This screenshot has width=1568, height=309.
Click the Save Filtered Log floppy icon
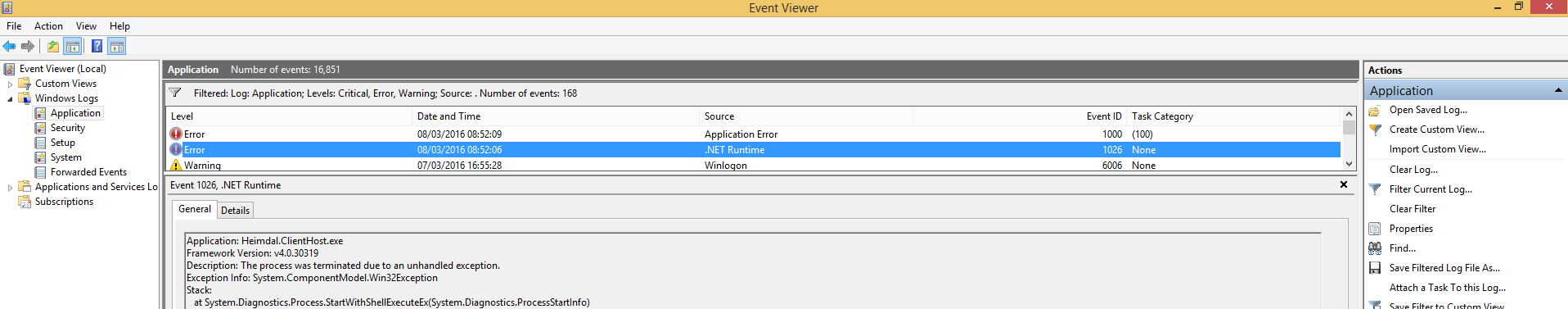(x=1375, y=268)
